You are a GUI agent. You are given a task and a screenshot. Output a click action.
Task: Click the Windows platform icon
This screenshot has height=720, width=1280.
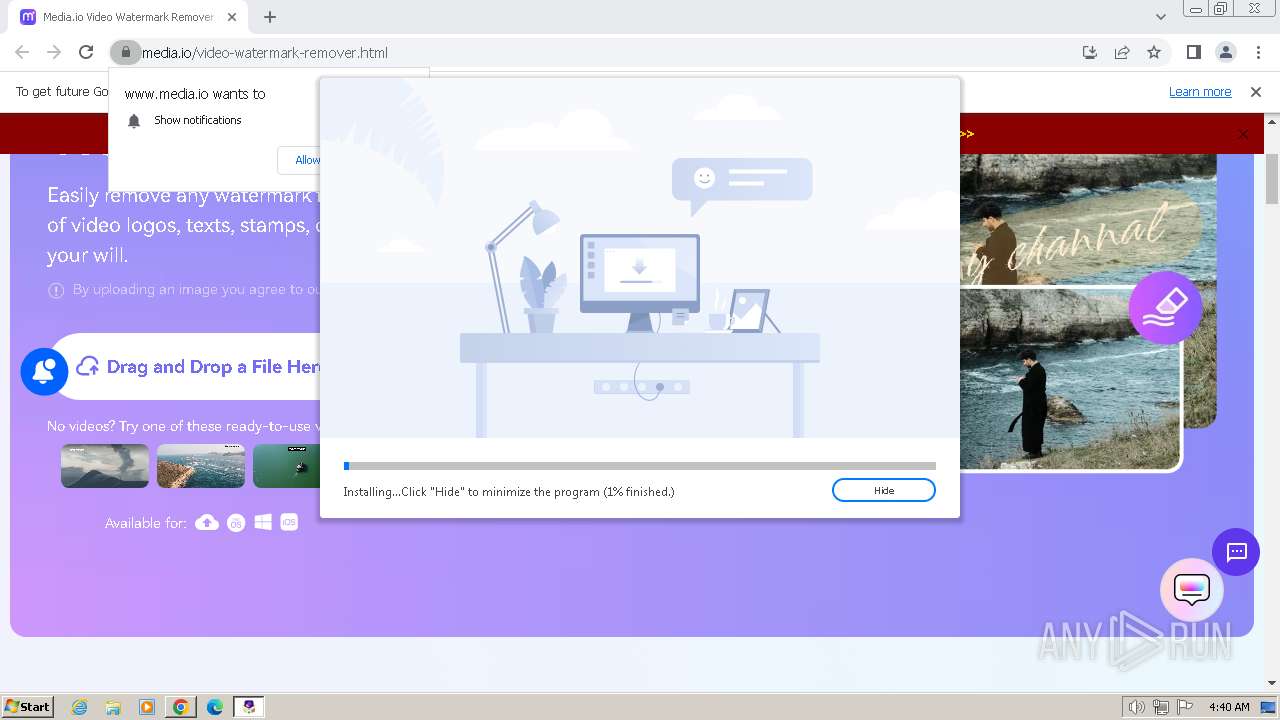click(x=263, y=522)
